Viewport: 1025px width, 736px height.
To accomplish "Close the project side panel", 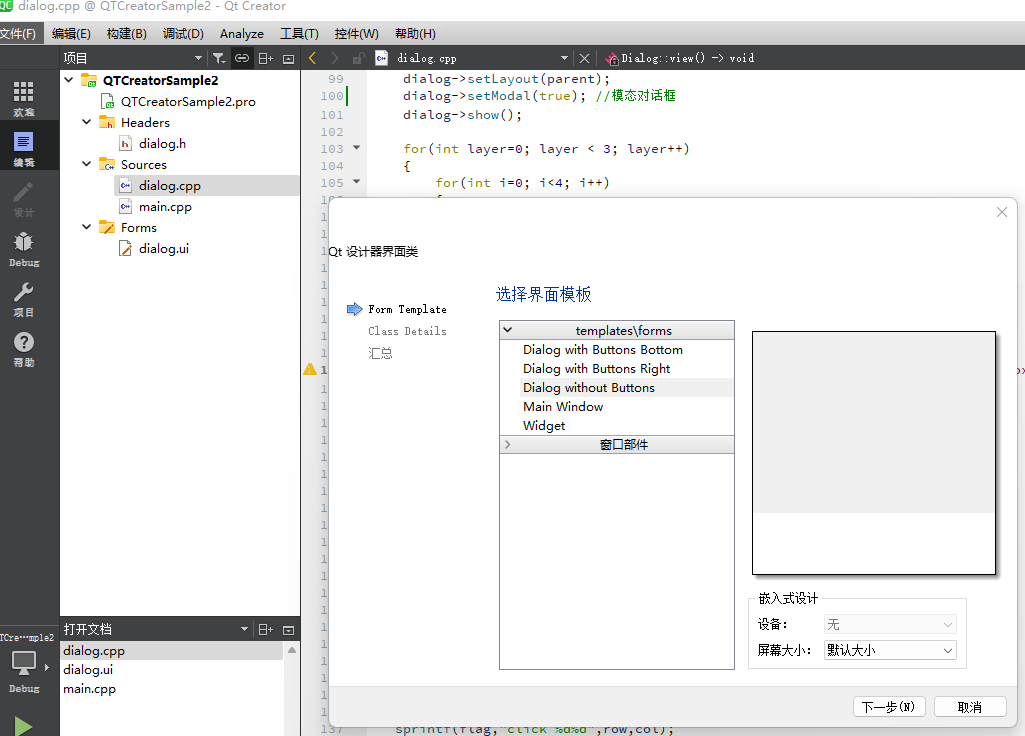I will coord(288,58).
